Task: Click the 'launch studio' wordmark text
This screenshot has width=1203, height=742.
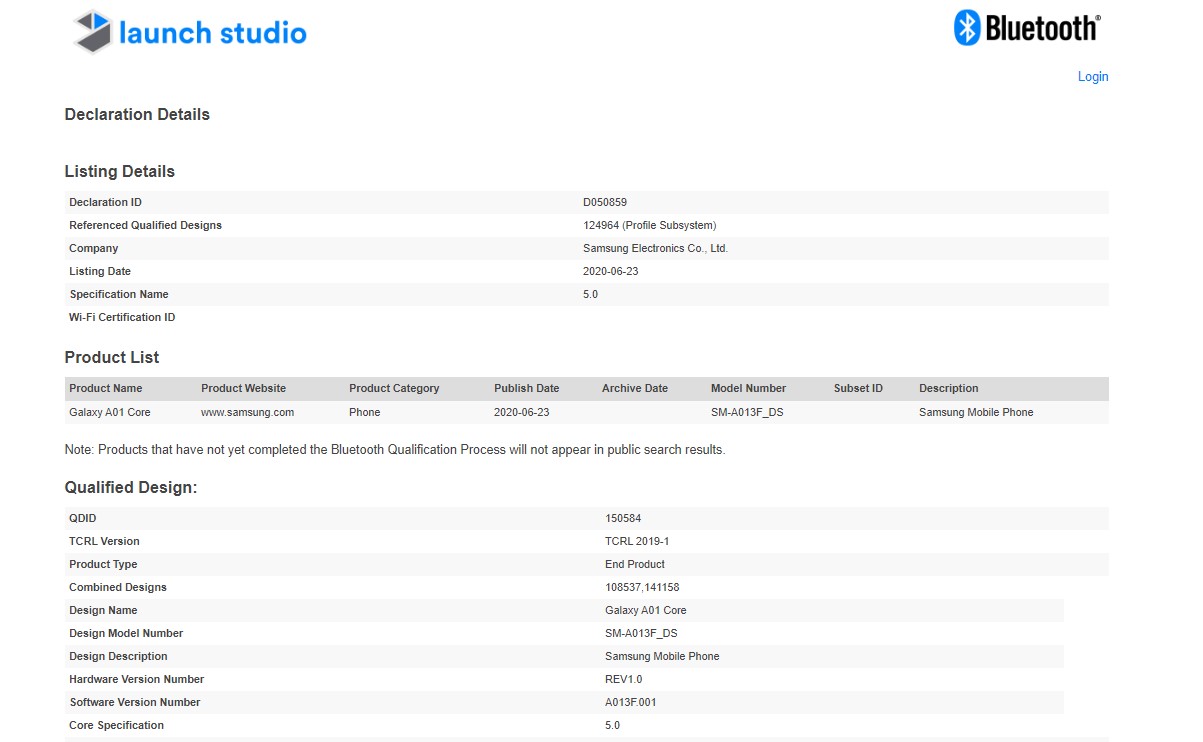Action: click(213, 33)
